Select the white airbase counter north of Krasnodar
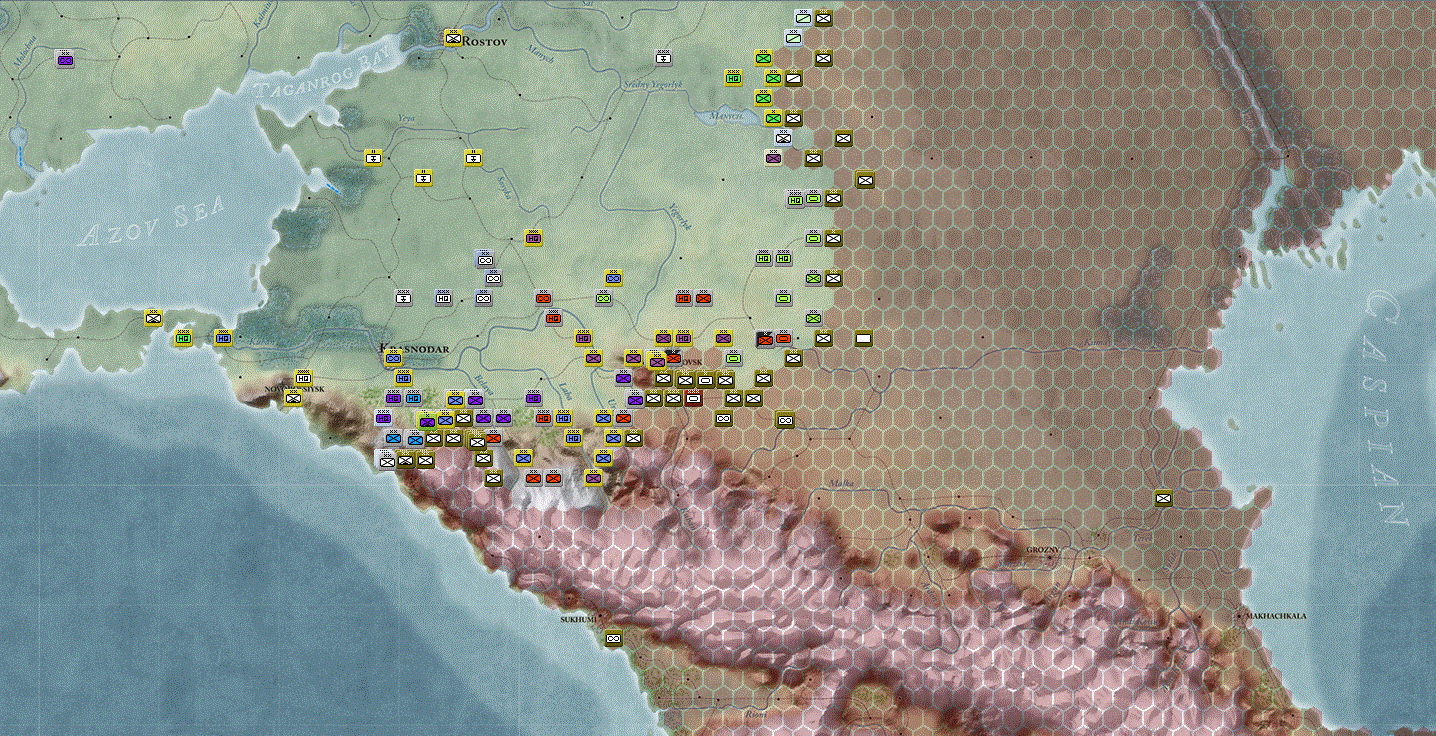 403,298
